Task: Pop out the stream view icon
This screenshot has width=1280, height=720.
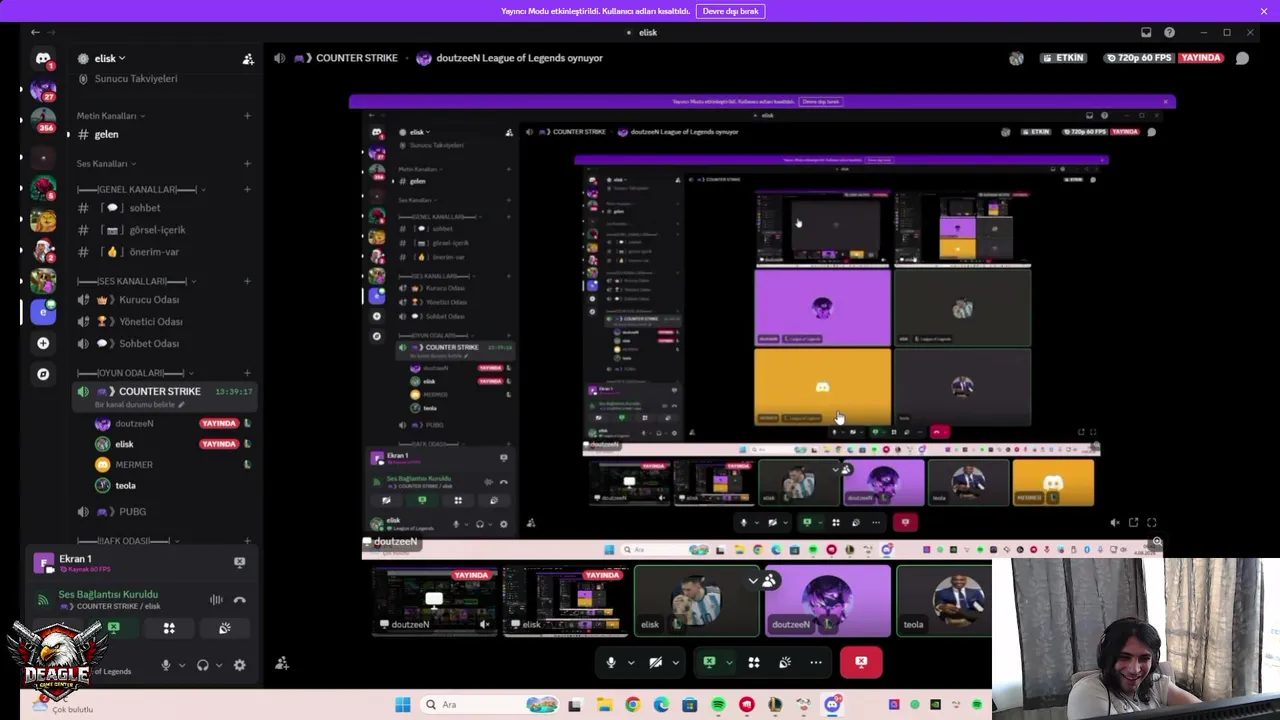Action: pyautogui.click(x=1133, y=522)
